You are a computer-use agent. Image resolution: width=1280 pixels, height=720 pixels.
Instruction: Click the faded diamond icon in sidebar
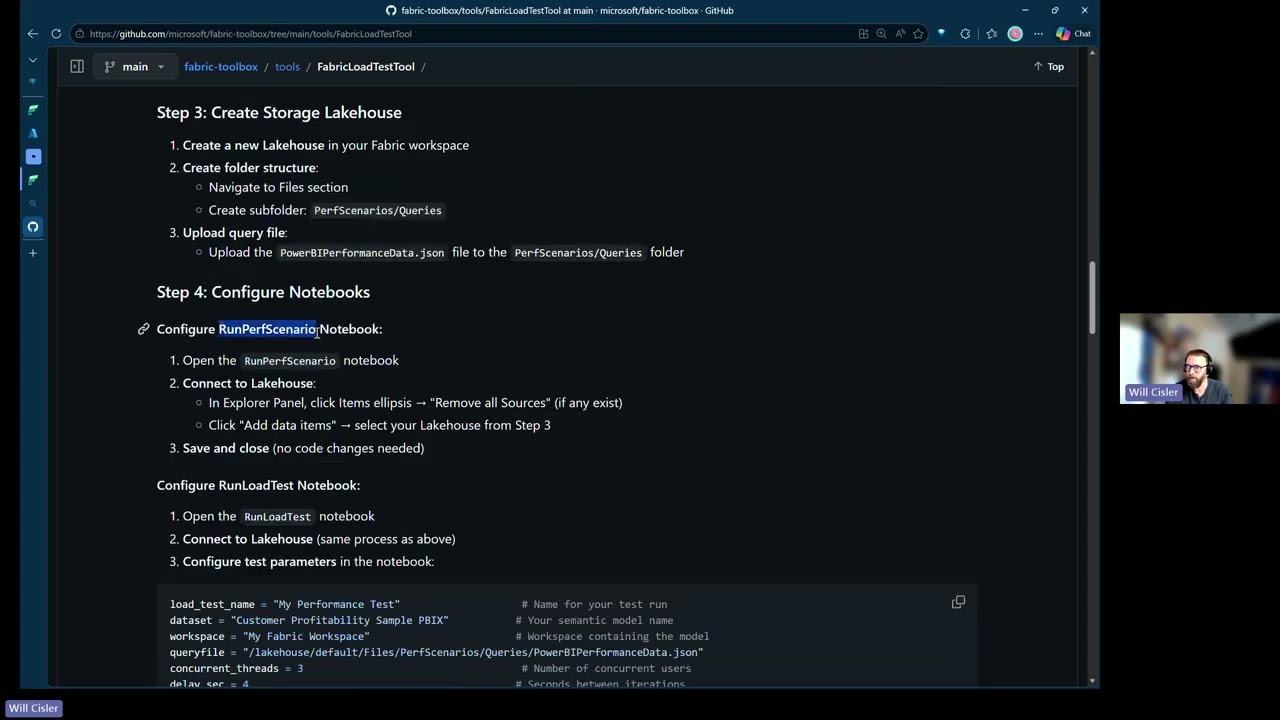click(x=33, y=82)
